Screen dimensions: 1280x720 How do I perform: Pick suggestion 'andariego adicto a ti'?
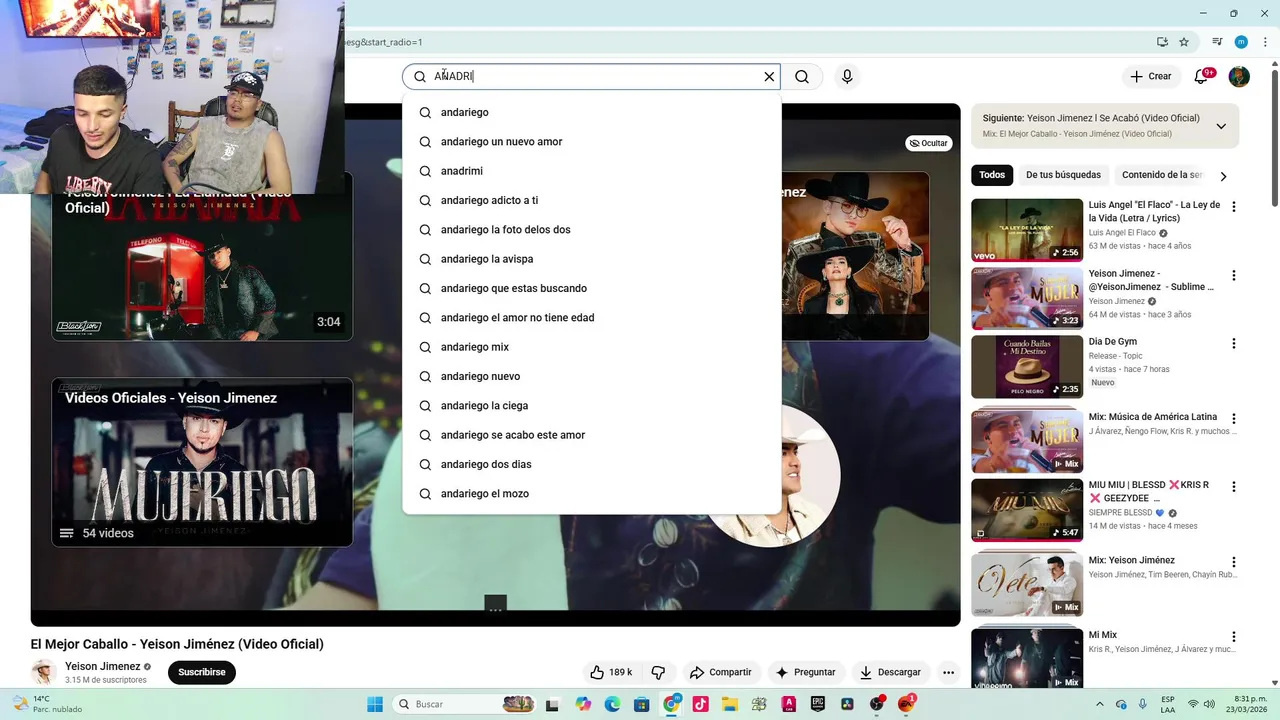(592, 201)
